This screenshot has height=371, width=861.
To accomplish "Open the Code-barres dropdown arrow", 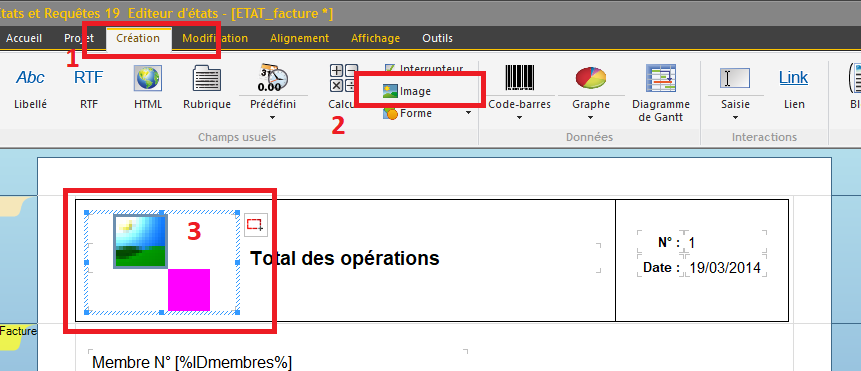I will click(519, 117).
